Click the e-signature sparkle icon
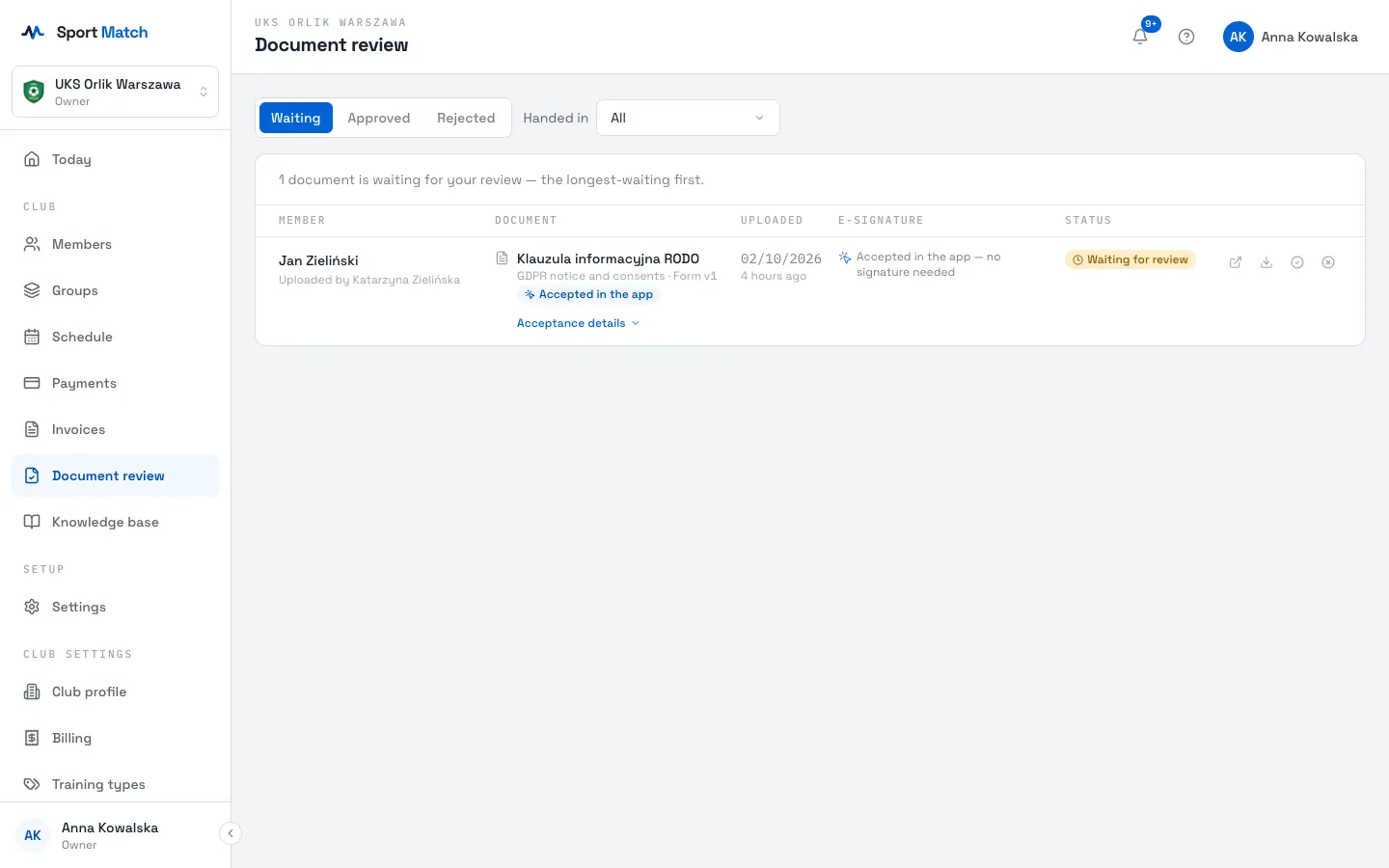The width and height of the screenshot is (1389, 868). coord(845,258)
